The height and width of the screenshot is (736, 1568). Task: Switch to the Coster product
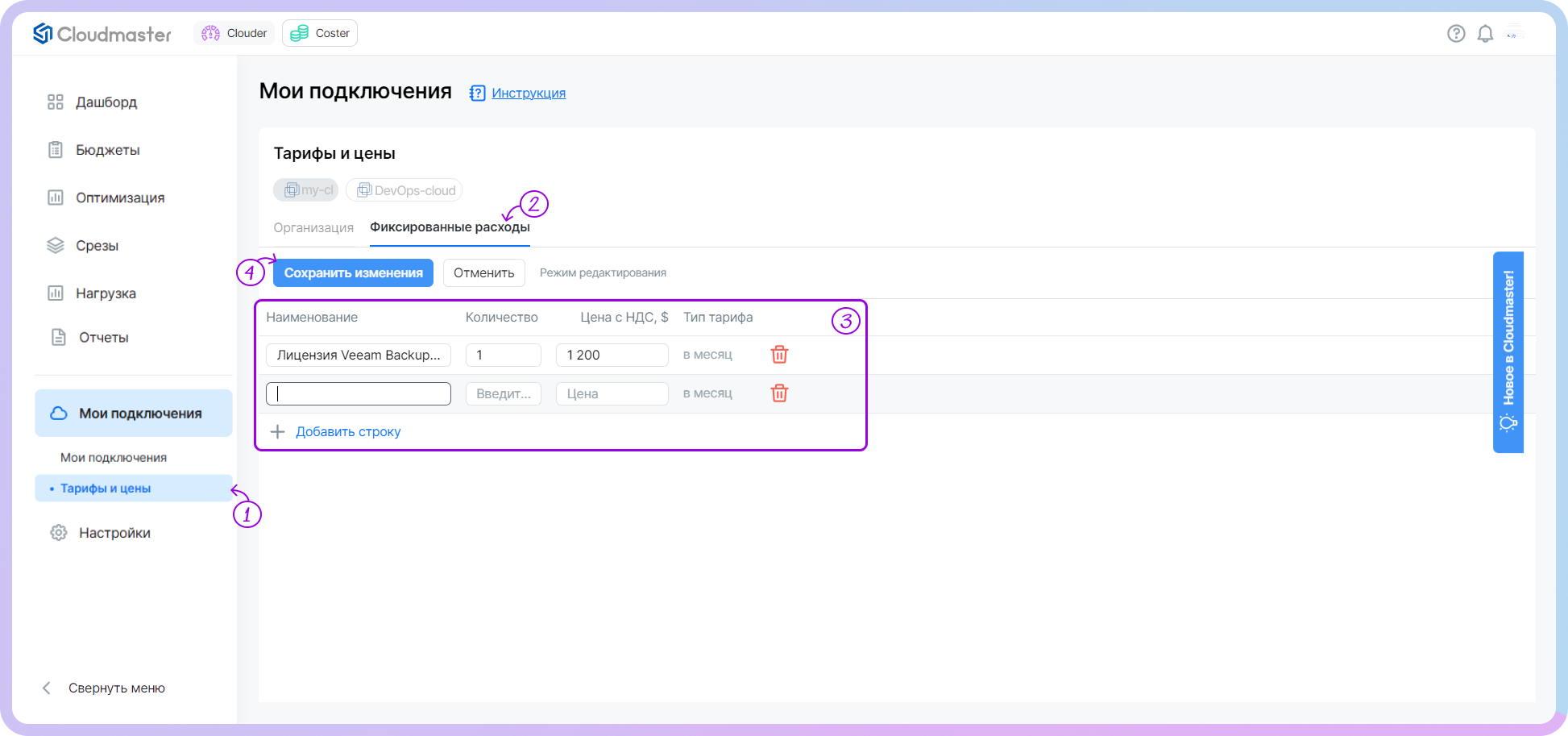[x=320, y=33]
